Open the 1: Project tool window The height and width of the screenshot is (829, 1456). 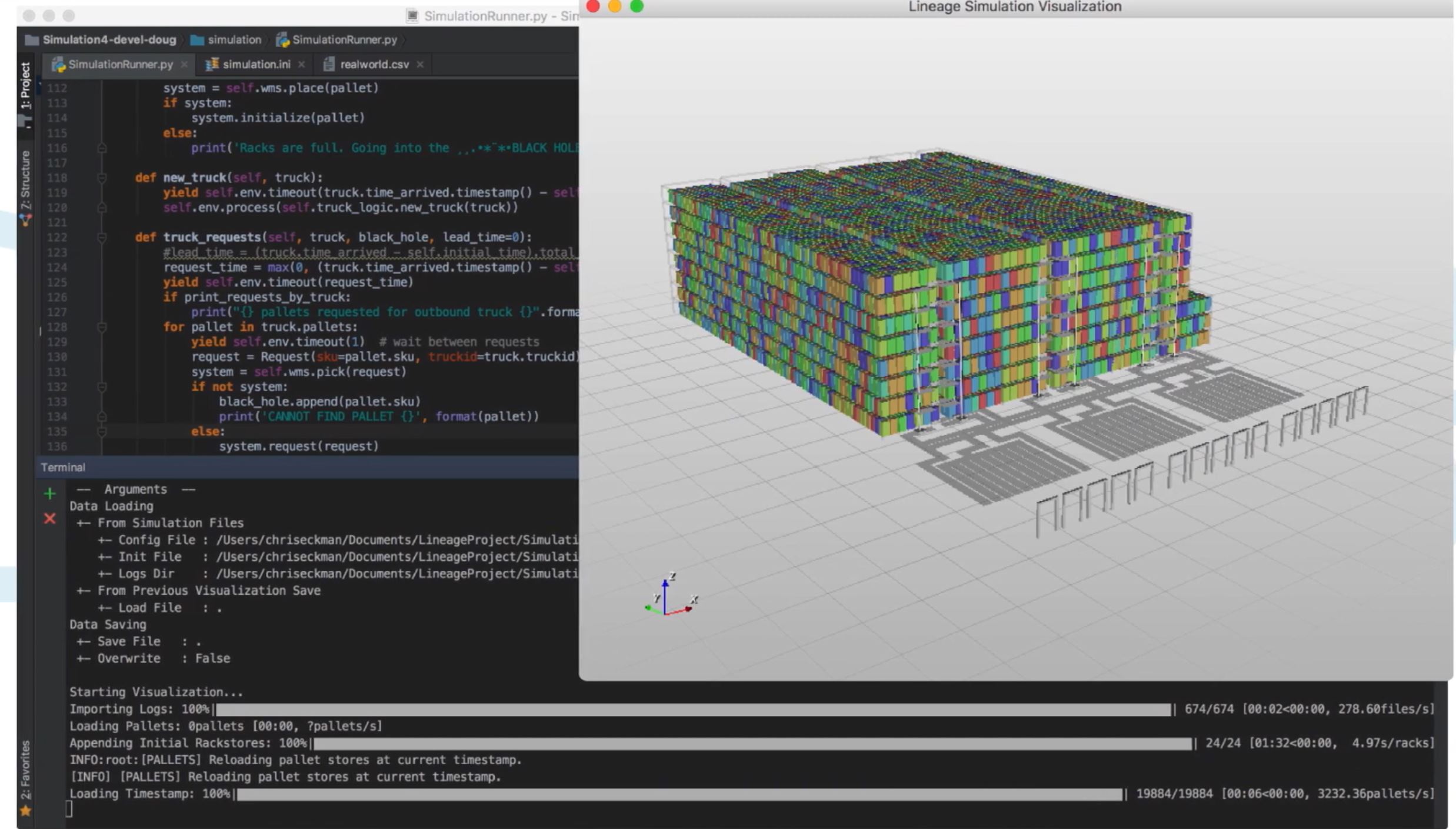[25, 85]
